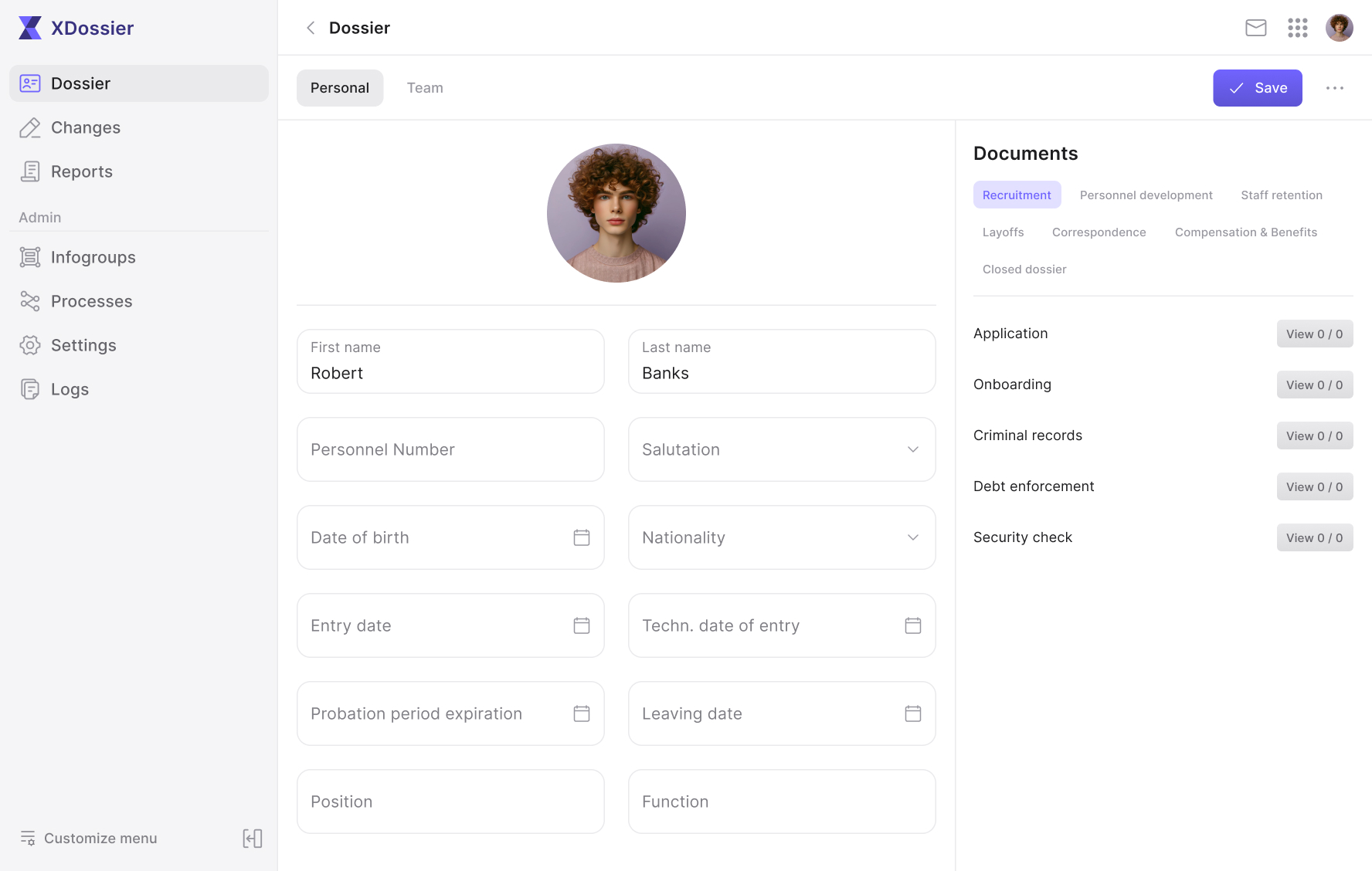Click View 0 / 0 for Application
This screenshot has width=1372, height=871.
(1315, 334)
